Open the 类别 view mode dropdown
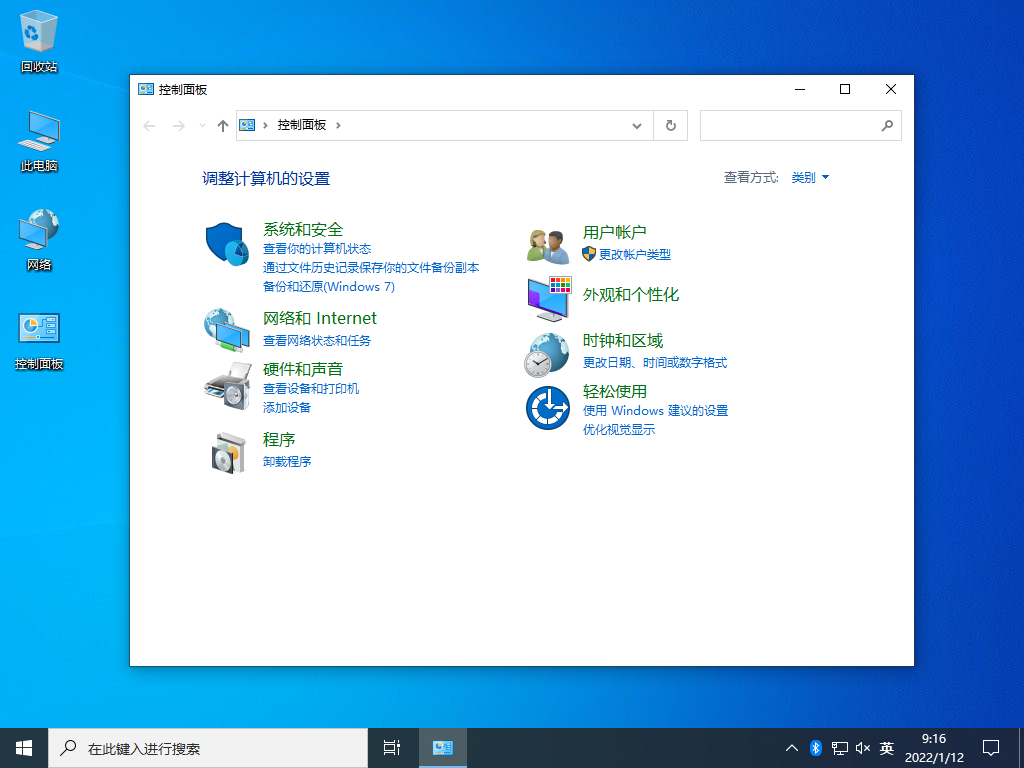This screenshot has width=1024, height=768. pyautogui.click(x=810, y=177)
